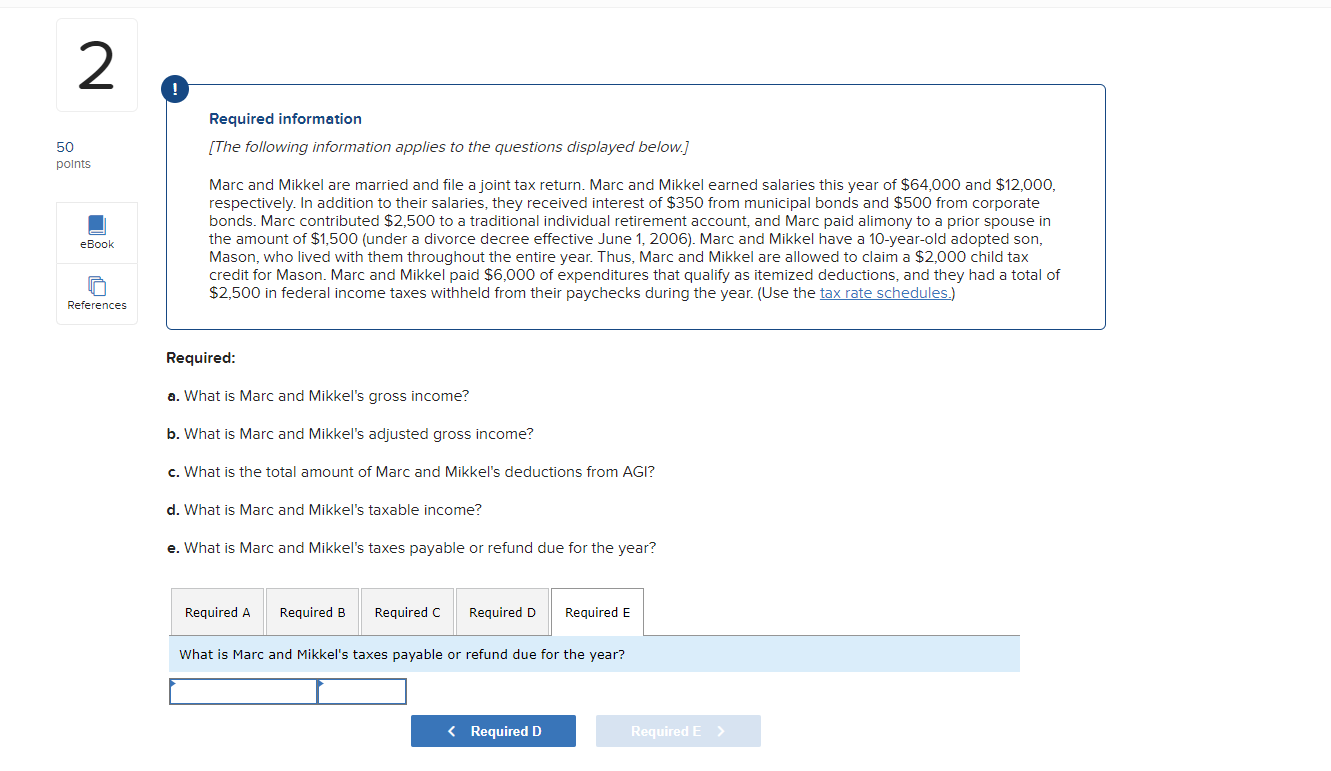This screenshot has width=1331, height=771.
Task: Click the disabled Required E next button
Action: (x=678, y=730)
